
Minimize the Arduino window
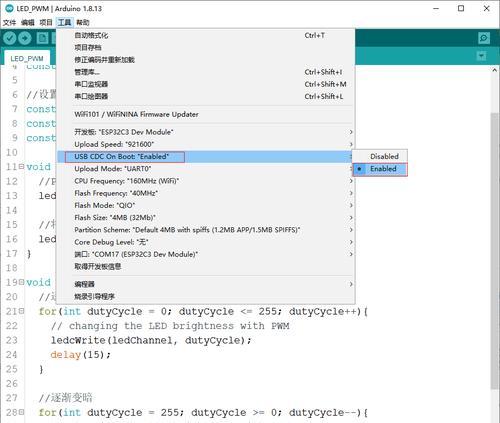[x=436, y=9]
